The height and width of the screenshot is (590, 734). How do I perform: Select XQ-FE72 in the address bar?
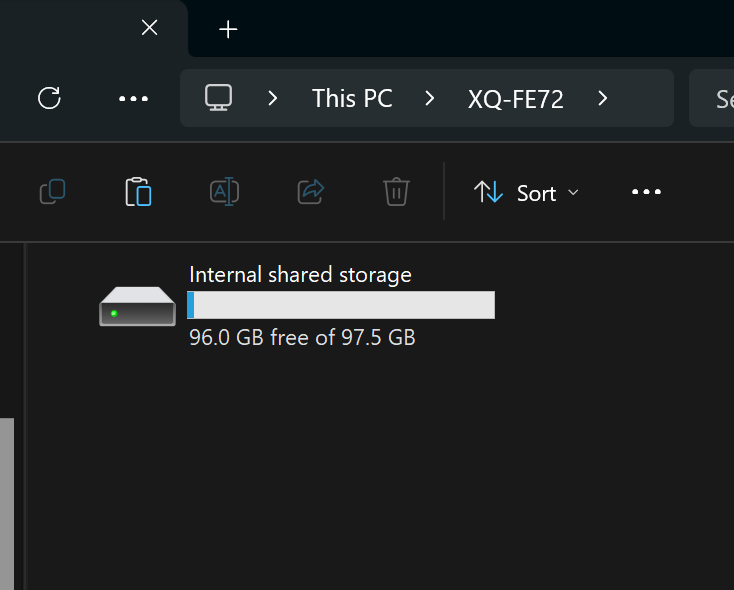(x=515, y=99)
